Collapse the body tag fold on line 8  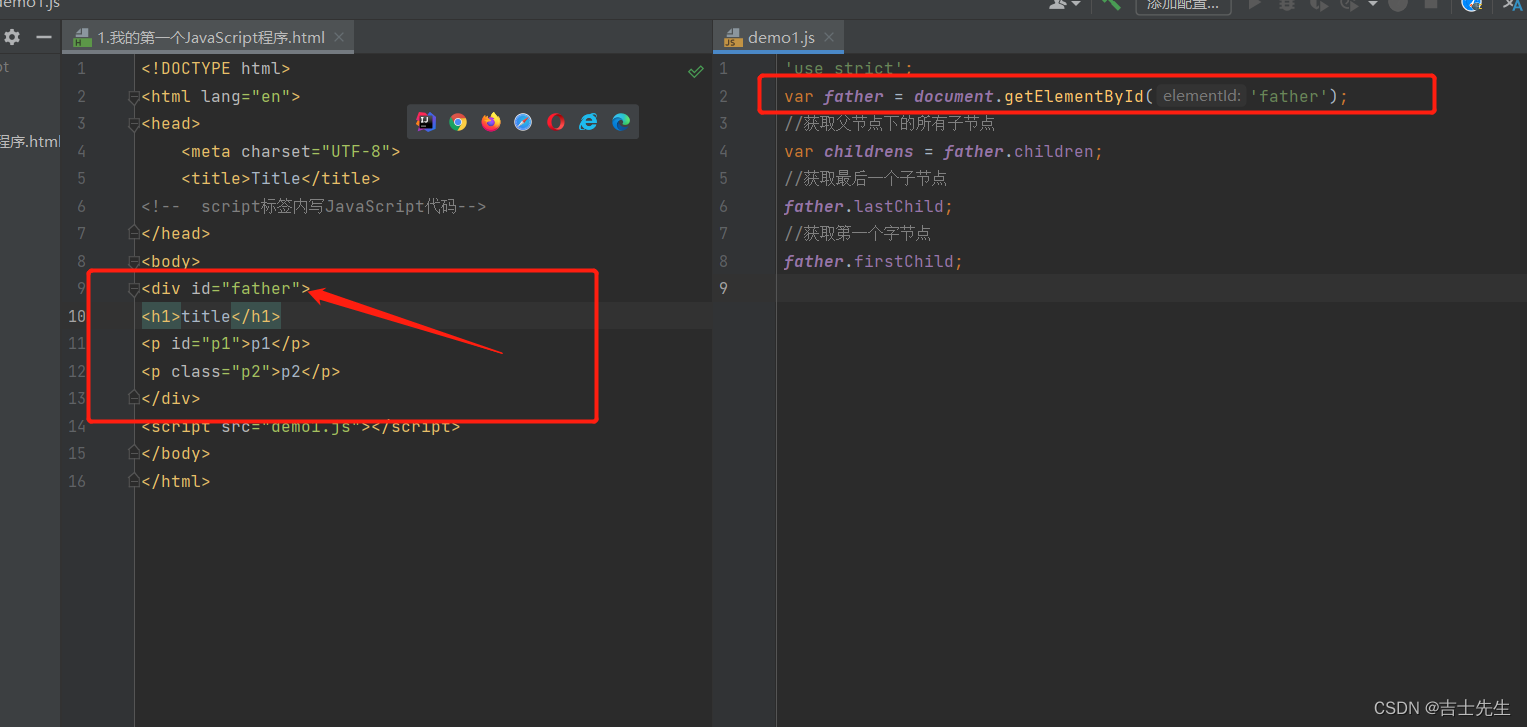tap(133, 261)
